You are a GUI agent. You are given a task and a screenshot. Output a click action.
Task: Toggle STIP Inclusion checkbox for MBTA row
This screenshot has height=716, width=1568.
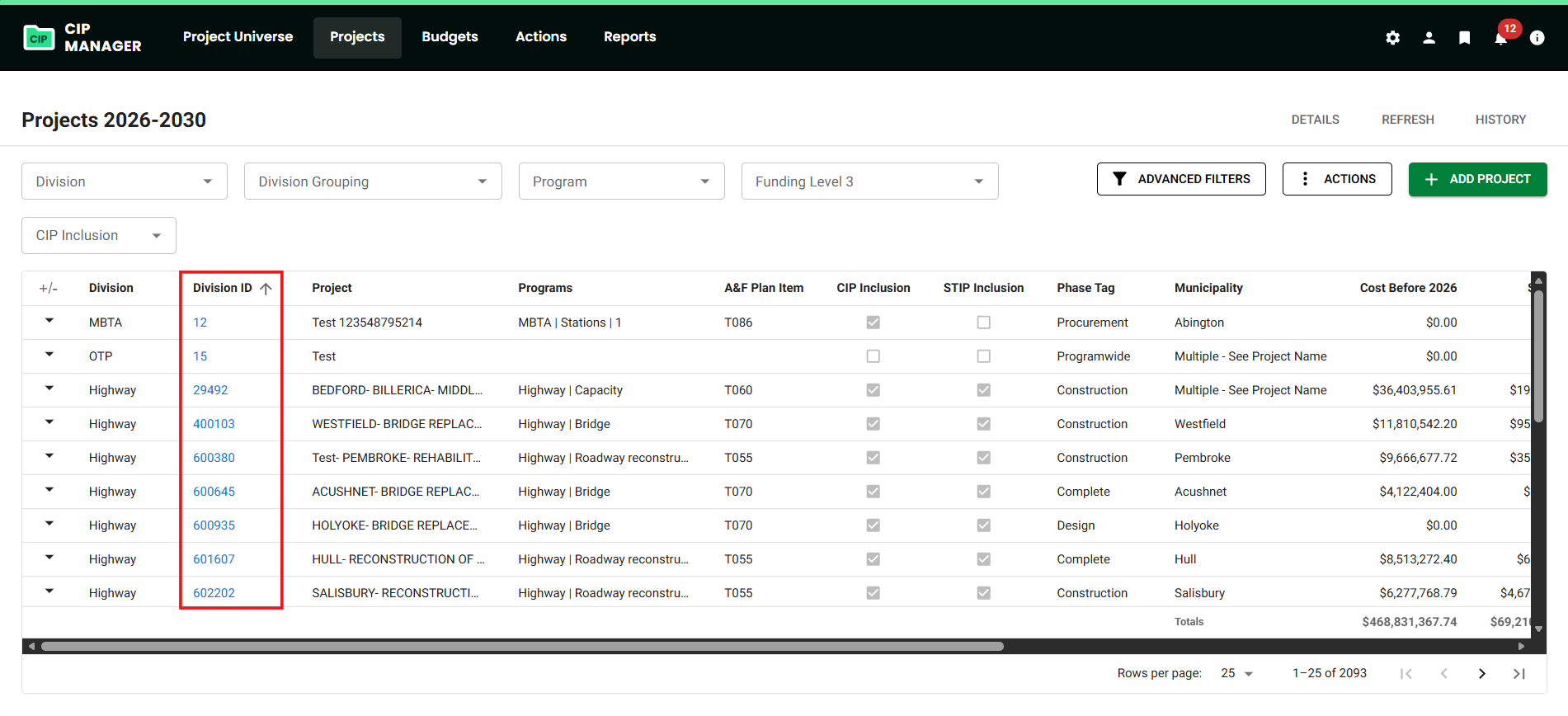[x=983, y=323]
